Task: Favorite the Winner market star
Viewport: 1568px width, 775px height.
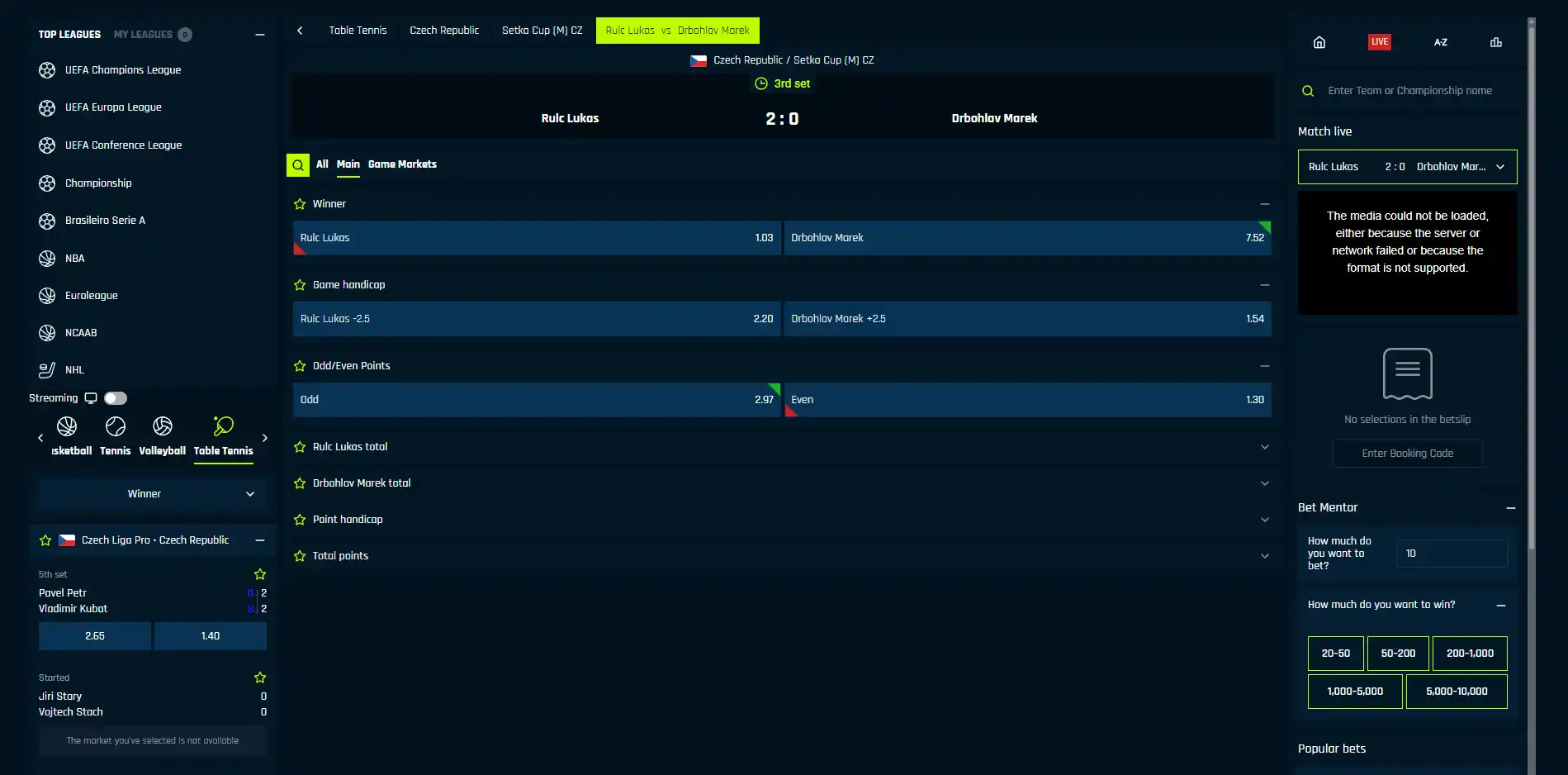Action: pyautogui.click(x=300, y=204)
